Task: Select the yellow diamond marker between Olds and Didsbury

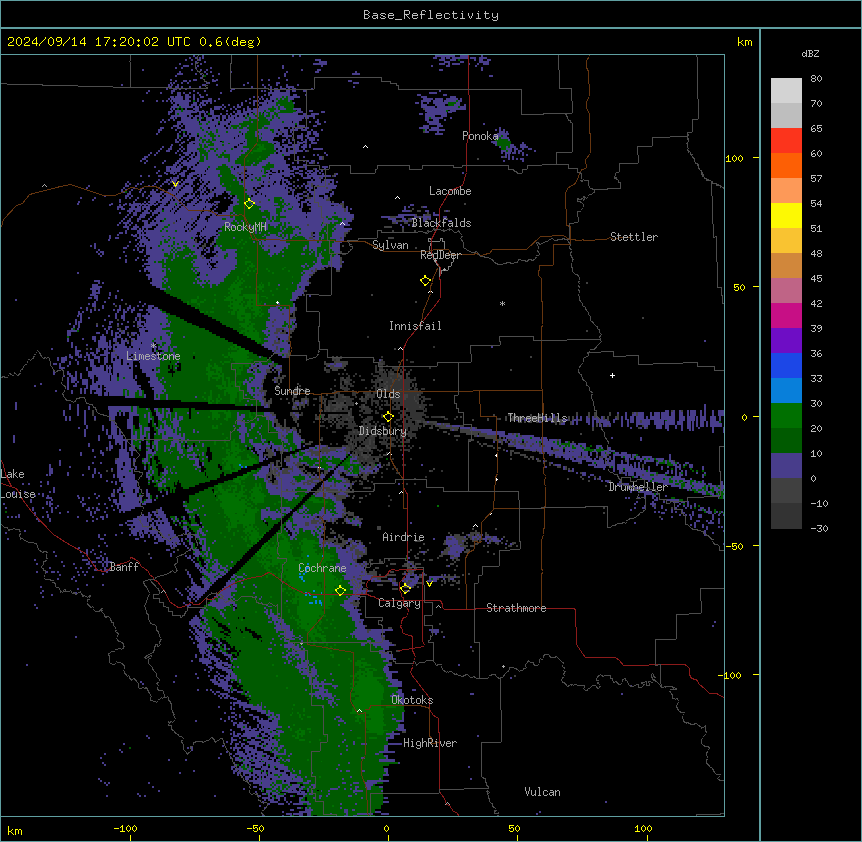Action: [388, 417]
